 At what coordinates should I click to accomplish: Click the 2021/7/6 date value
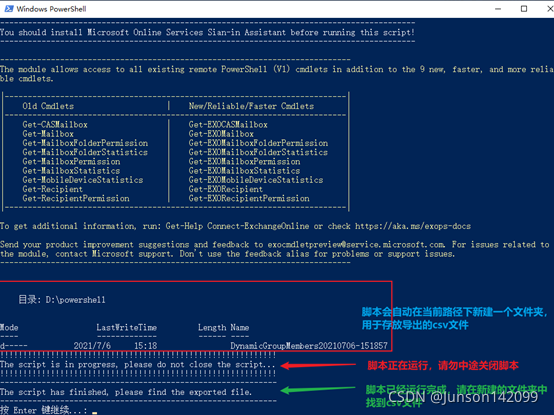click(92, 346)
